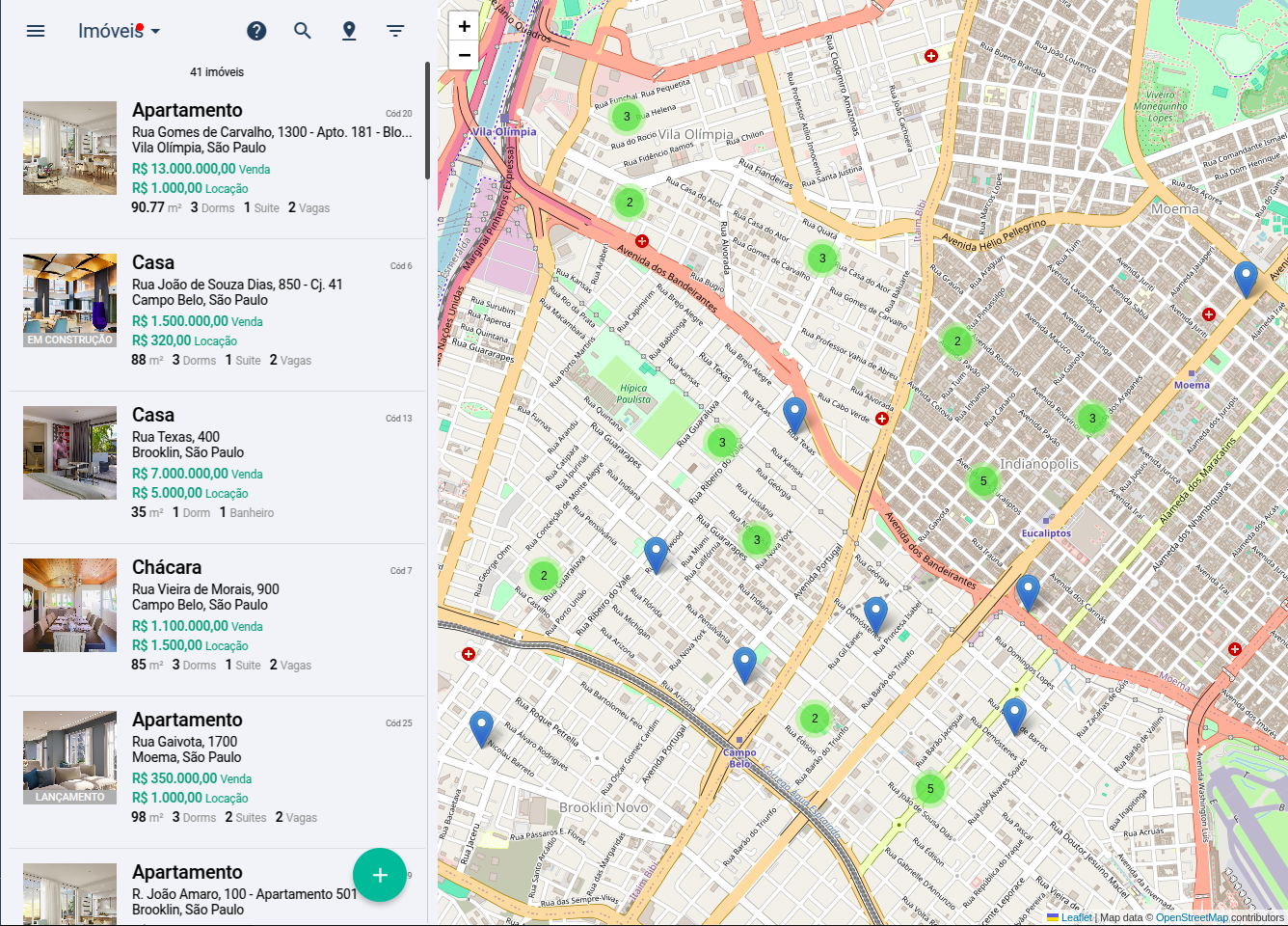Open the help question mark icon
The height and width of the screenshot is (926, 1288).
click(x=256, y=31)
